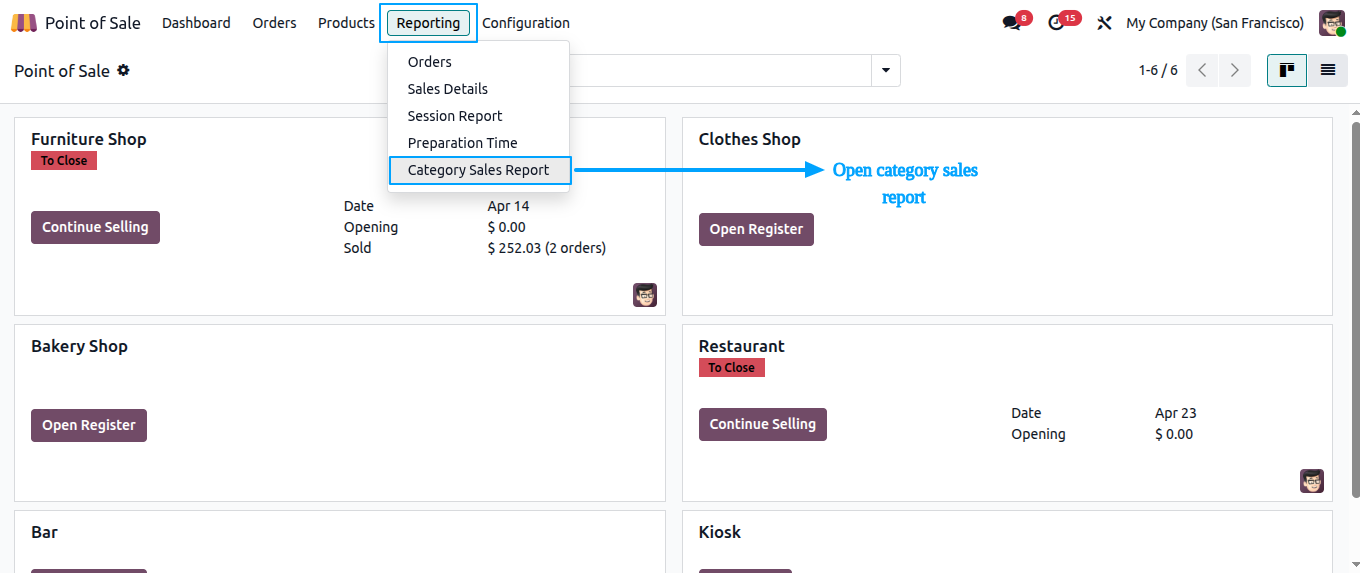Screen dimensions: 1360x573
Task: Click the Point of Sale app logo icon
Action: pyautogui.click(x=24, y=22)
